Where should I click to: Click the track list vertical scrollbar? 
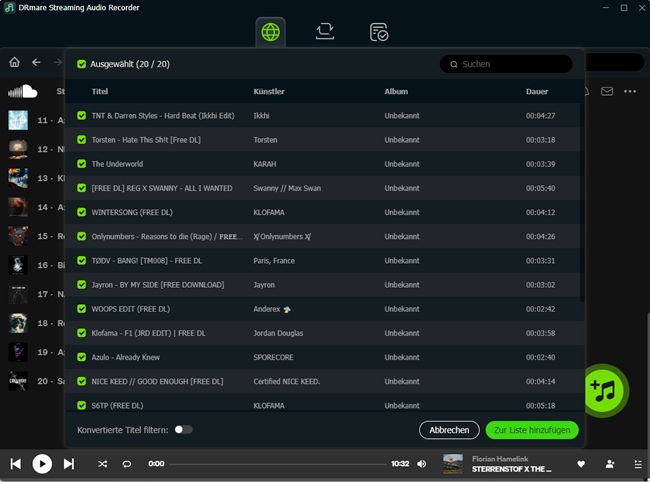tap(582, 203)
